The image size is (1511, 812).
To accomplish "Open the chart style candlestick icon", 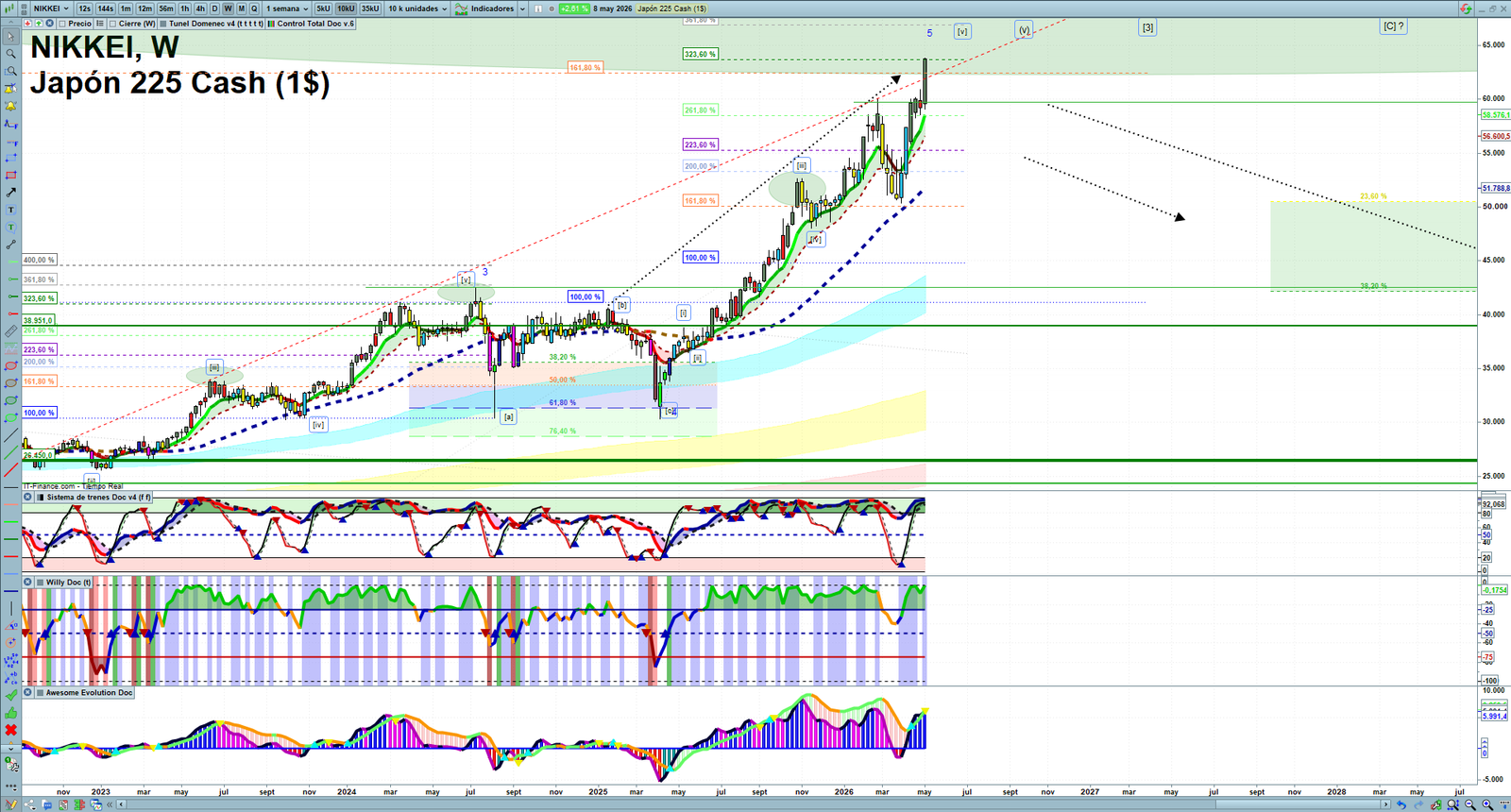I will [x=10, y=8].
